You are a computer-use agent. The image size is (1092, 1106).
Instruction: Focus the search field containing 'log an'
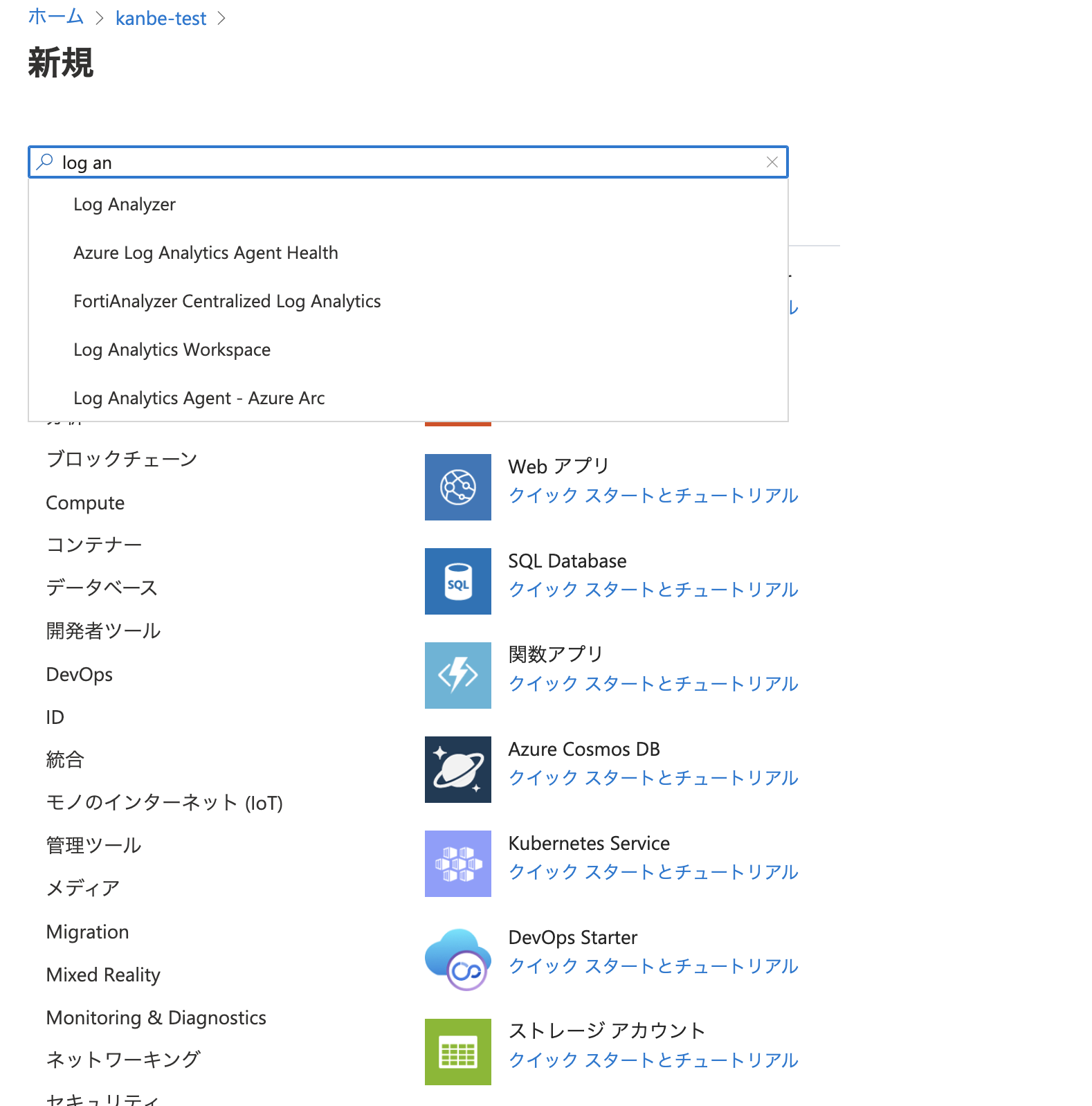[x=408, y=162]
